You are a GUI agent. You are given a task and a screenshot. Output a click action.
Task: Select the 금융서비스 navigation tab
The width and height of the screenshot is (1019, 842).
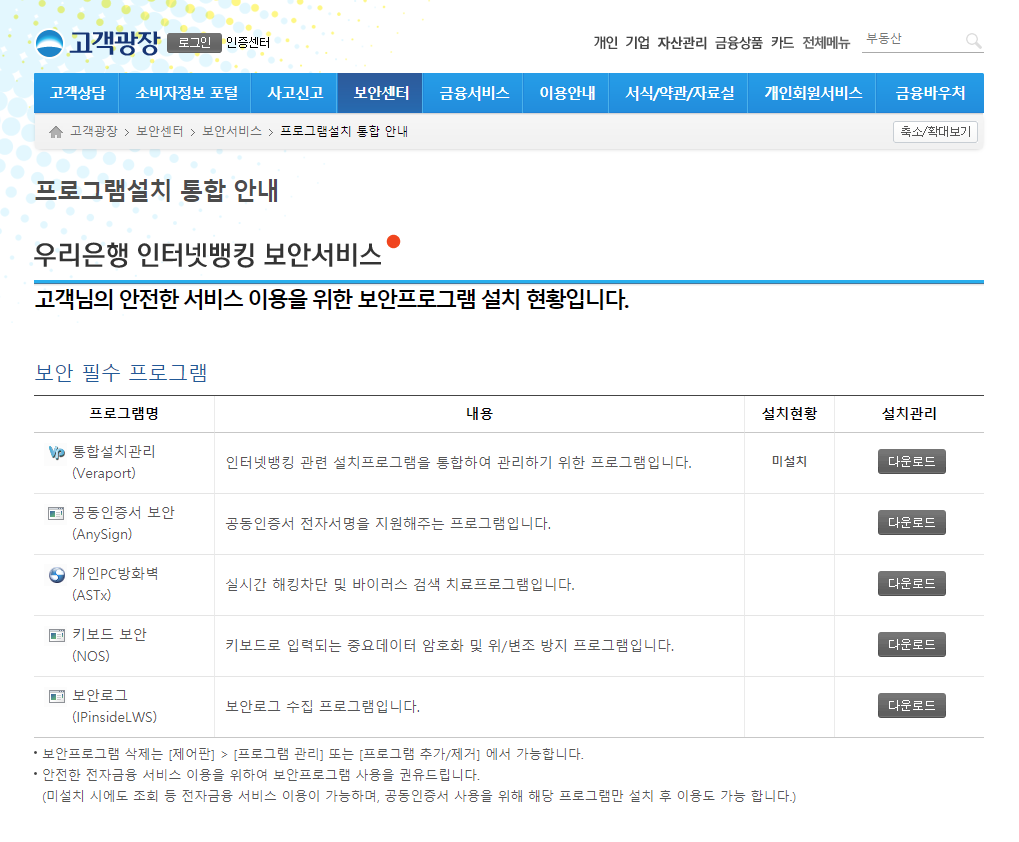[474, 93]
